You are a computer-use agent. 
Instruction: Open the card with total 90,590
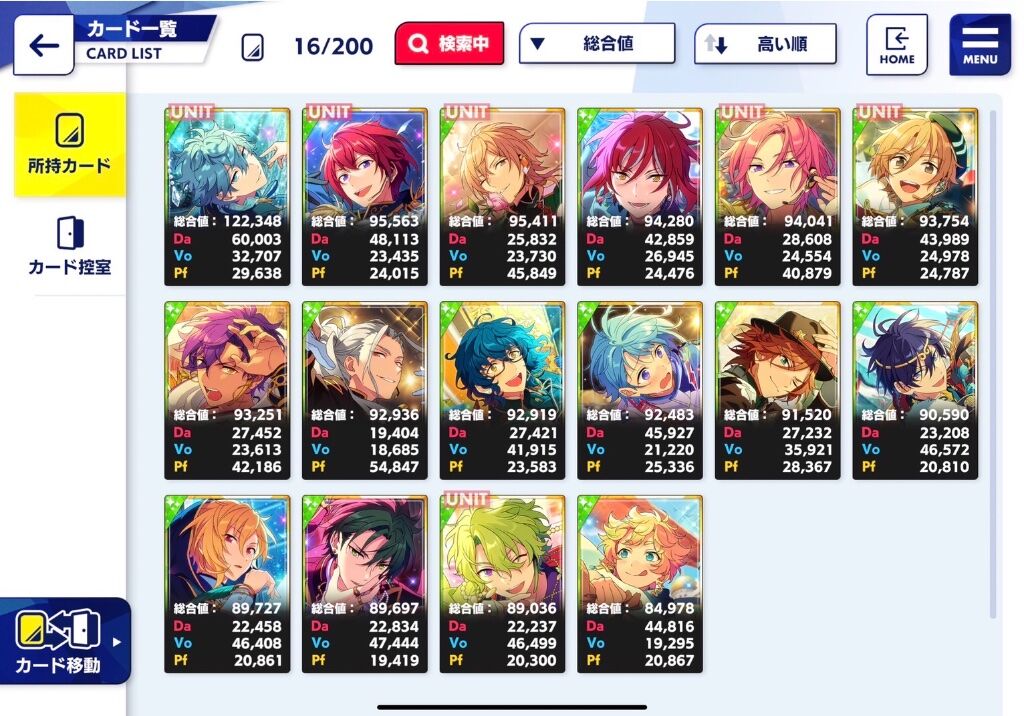915,390
